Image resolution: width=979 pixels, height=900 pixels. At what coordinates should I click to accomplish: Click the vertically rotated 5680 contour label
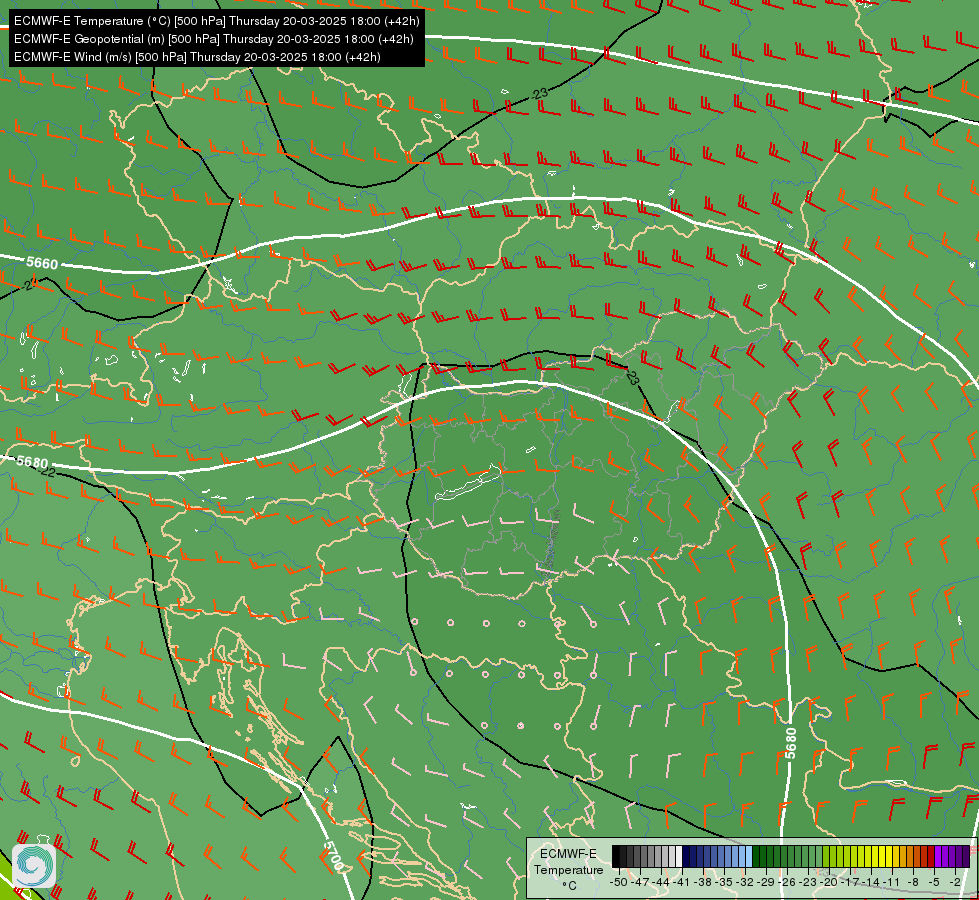(791, 743)
